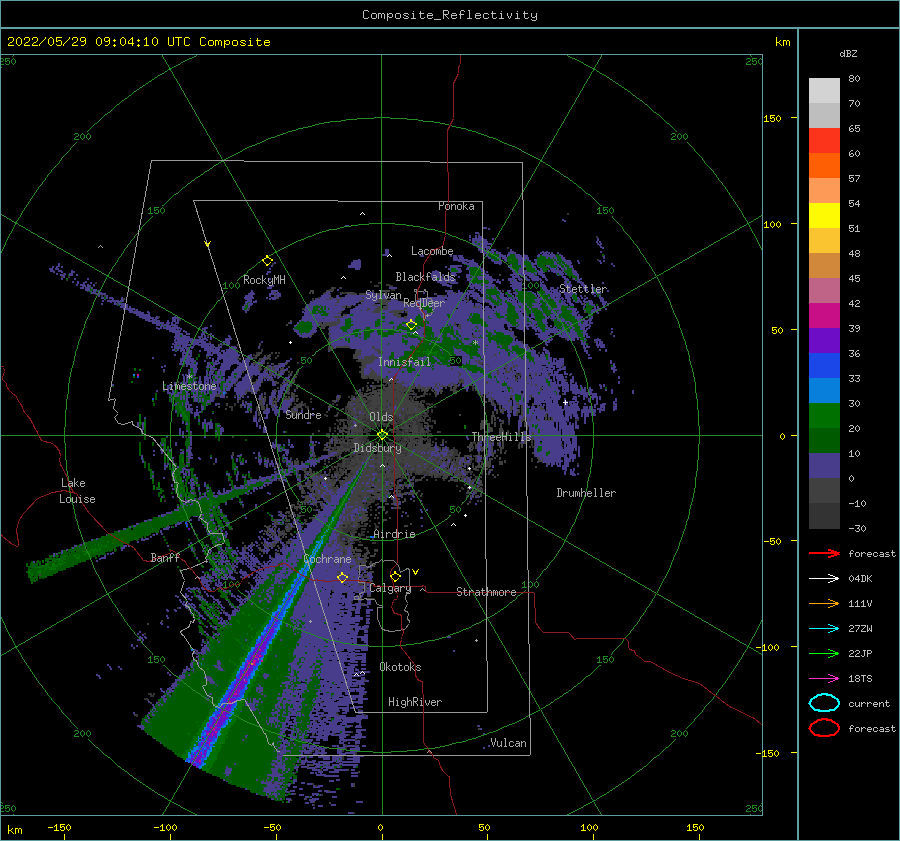Click the Sylvan label
The image size is (900, 841).
click(383, 295)
